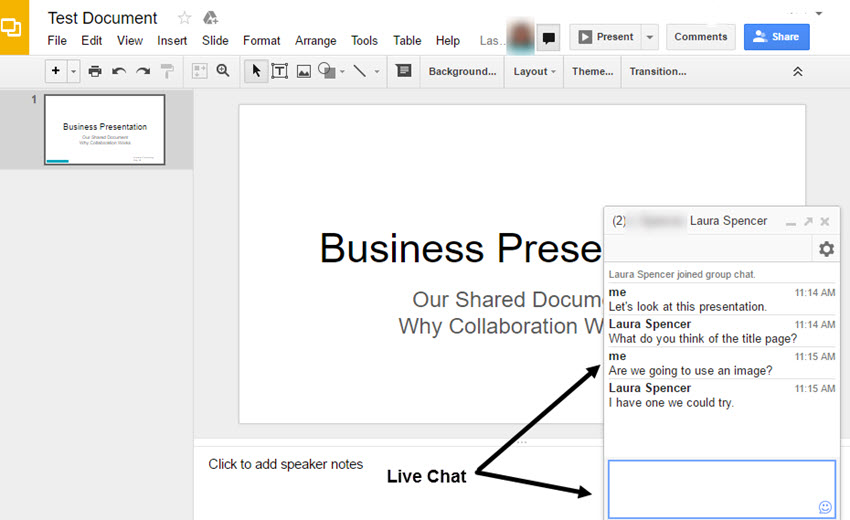850x520 pixels.
Task: Select the Shape tool
Action: [x=326, y=70]
